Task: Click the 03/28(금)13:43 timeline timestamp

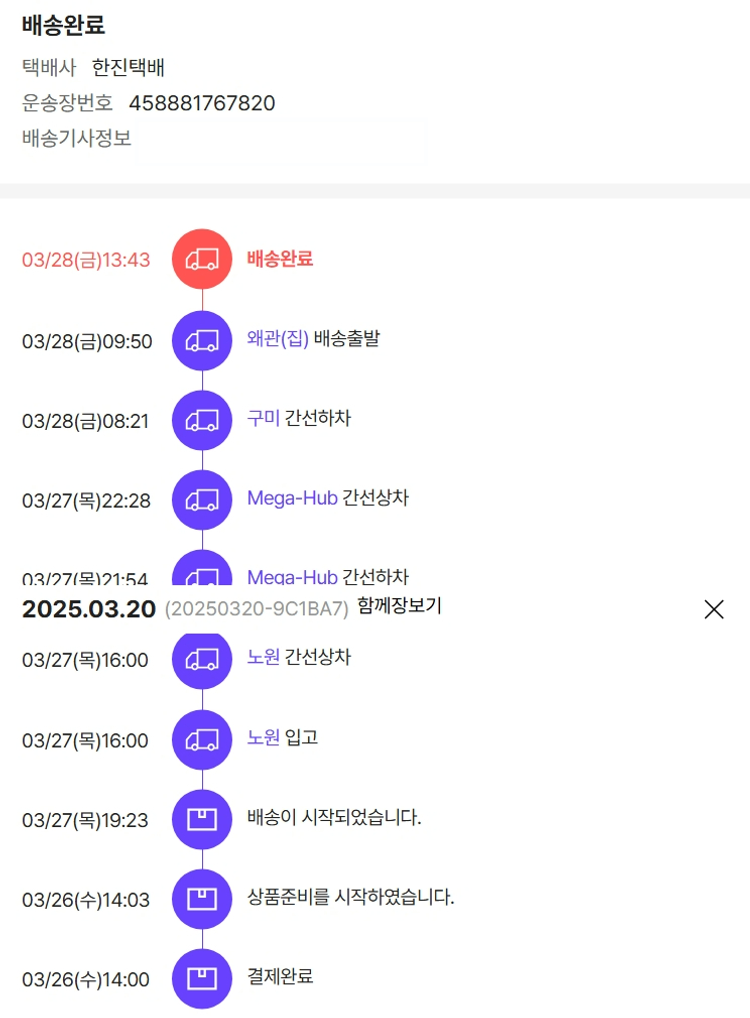Action: (86, 260)
